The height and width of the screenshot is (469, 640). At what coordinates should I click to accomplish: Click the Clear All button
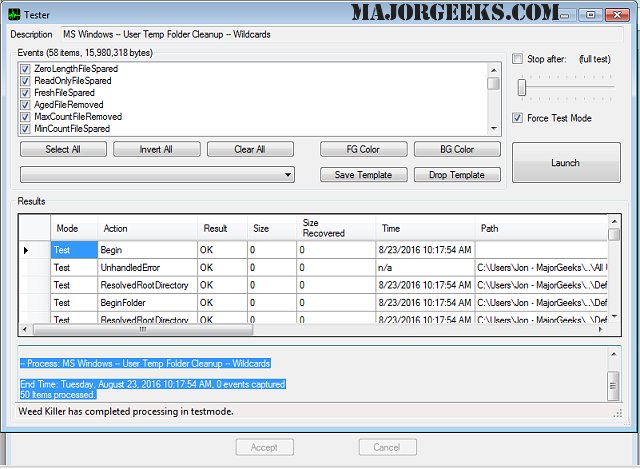pos(250,149)
